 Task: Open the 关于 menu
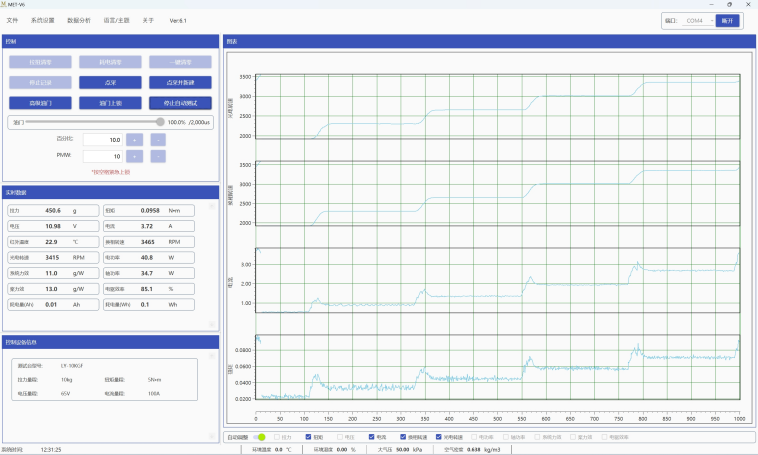[148, 20]
